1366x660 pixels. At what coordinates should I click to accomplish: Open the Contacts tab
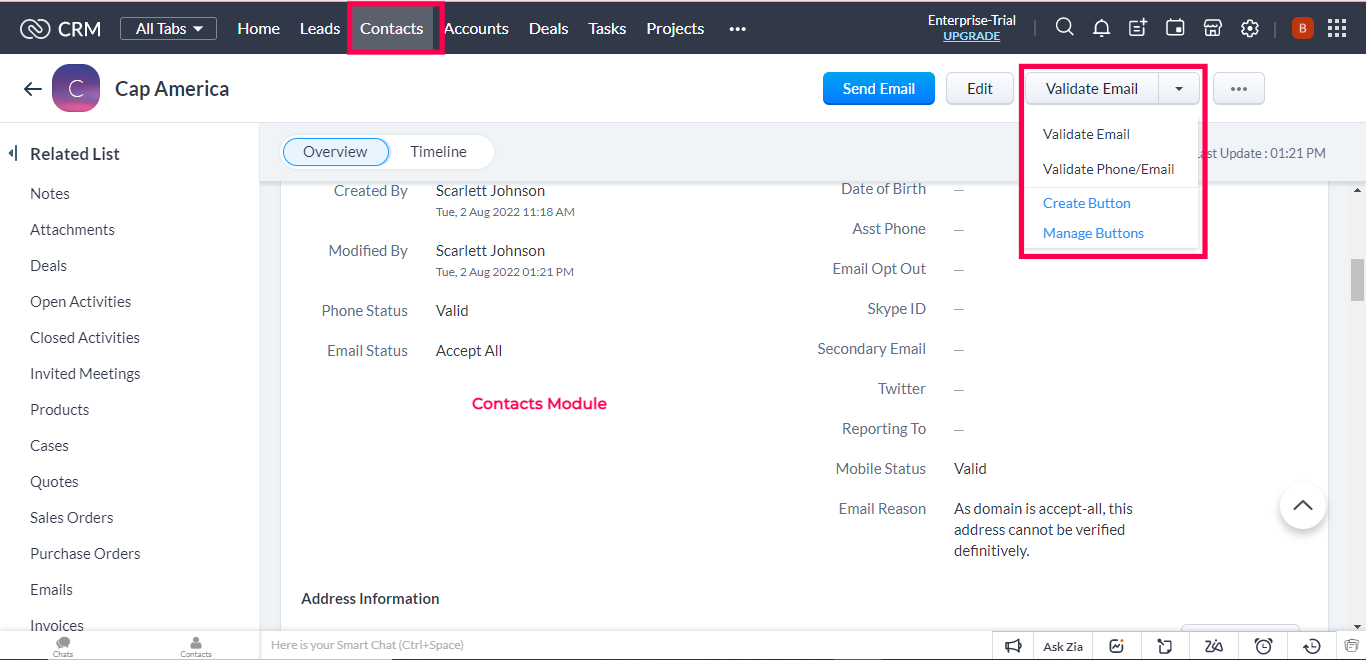(392, 29)
